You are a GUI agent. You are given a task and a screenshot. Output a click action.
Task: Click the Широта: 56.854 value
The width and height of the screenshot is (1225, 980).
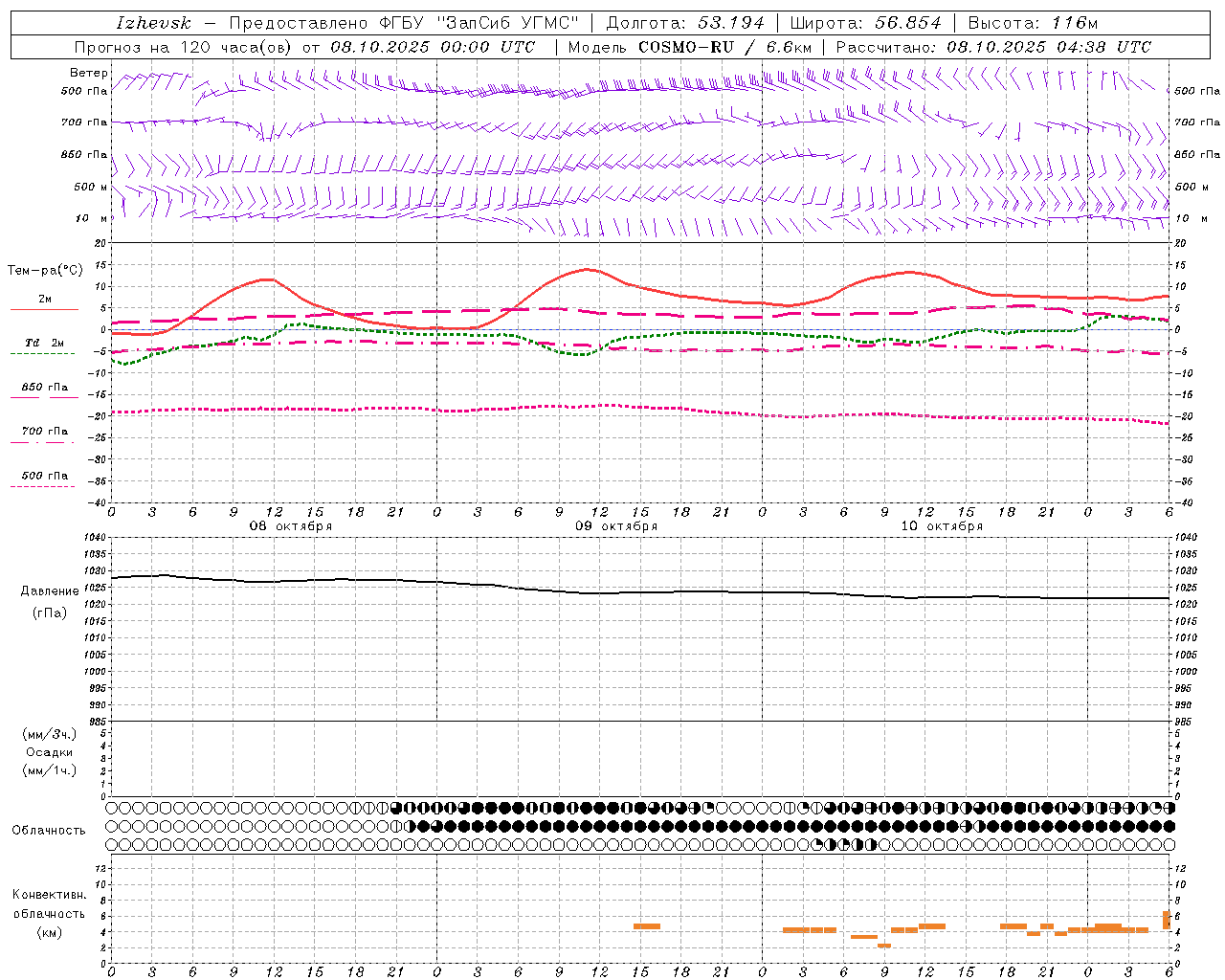point(865,23)
